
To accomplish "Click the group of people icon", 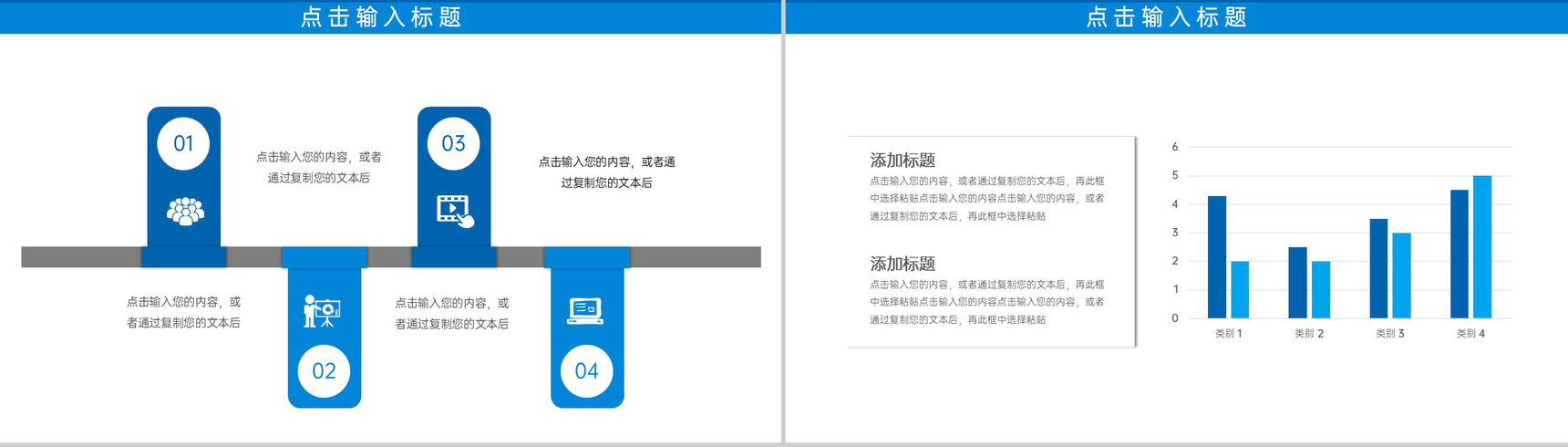I will coord(185,211).
